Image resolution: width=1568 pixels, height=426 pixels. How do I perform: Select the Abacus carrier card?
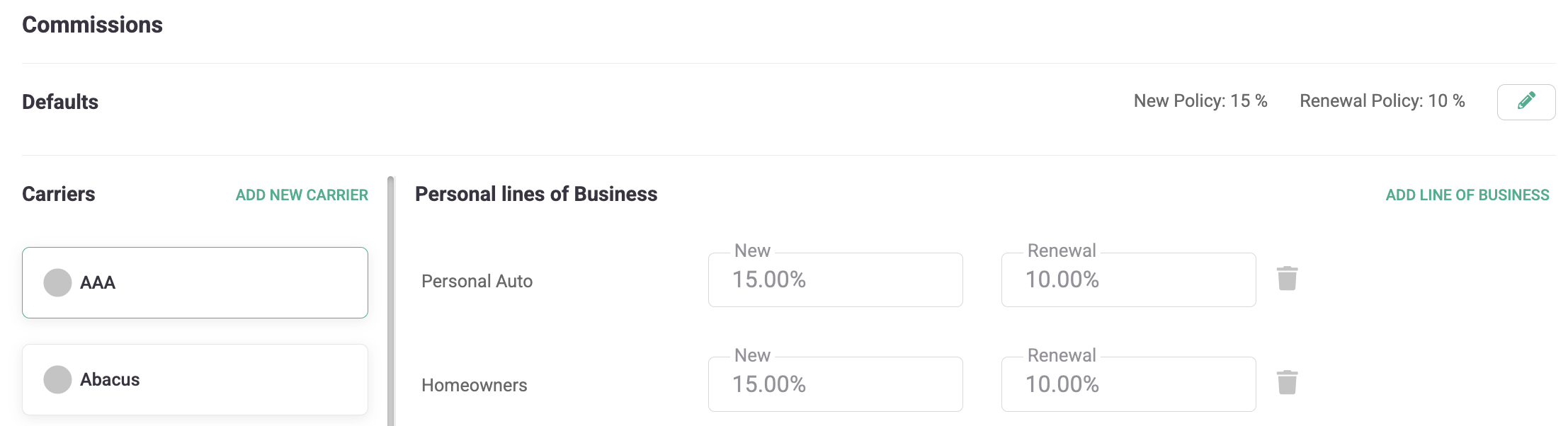click(x=195, y=379)
